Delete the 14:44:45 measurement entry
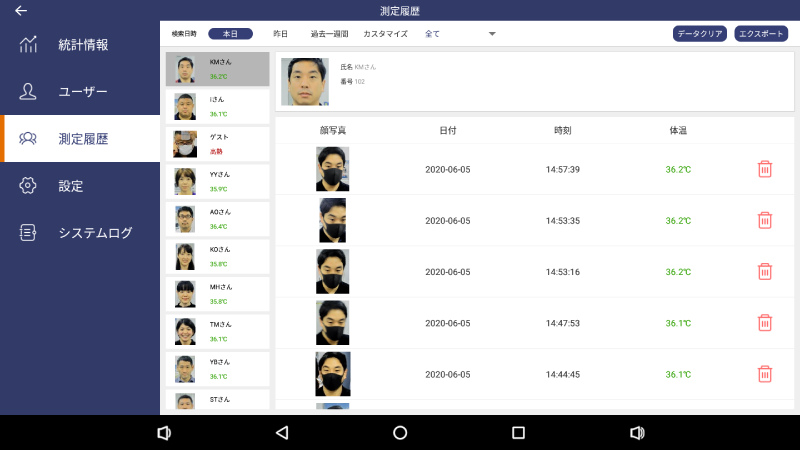The image size is (800, 450). point(765,374)
